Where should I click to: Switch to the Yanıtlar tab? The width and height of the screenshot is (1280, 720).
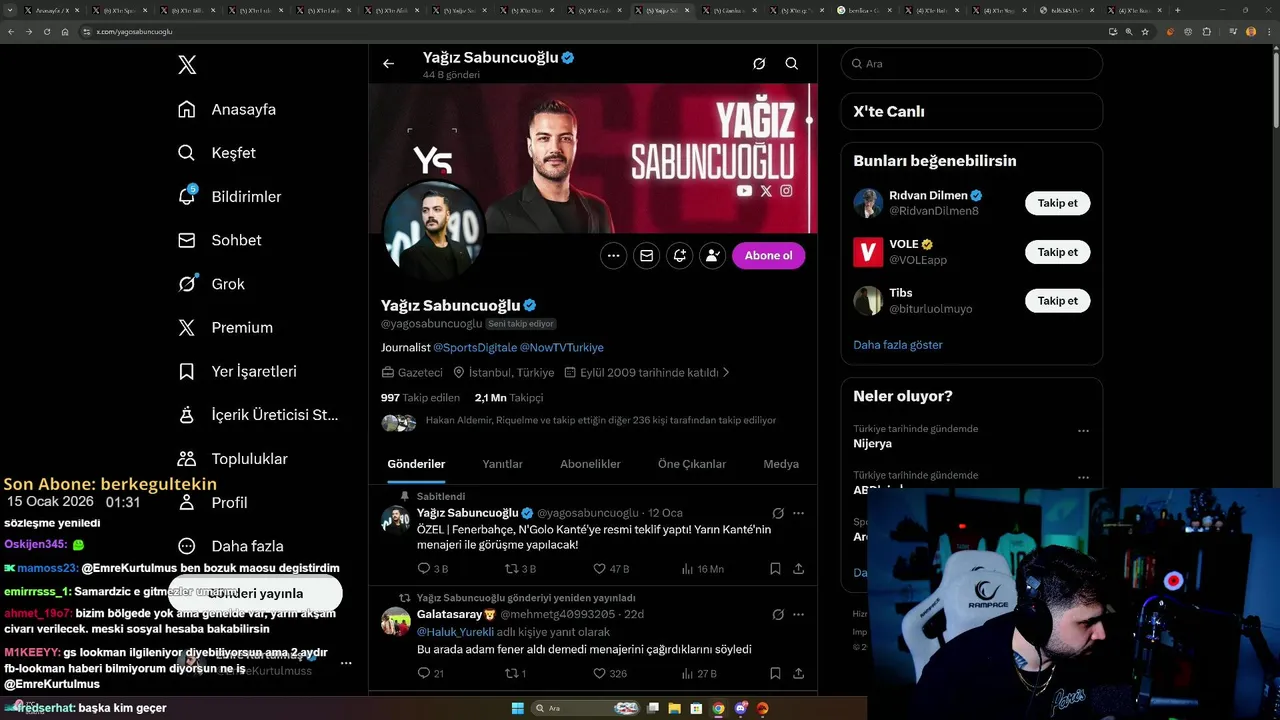tap(503, 464)
